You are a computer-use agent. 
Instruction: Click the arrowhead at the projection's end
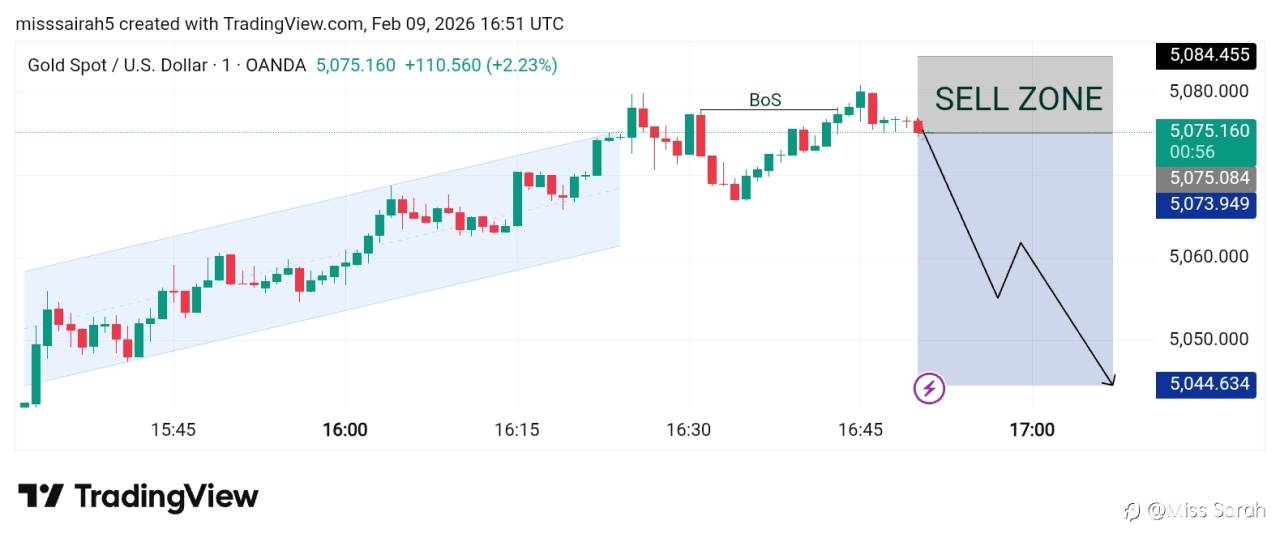[1109, 380]
